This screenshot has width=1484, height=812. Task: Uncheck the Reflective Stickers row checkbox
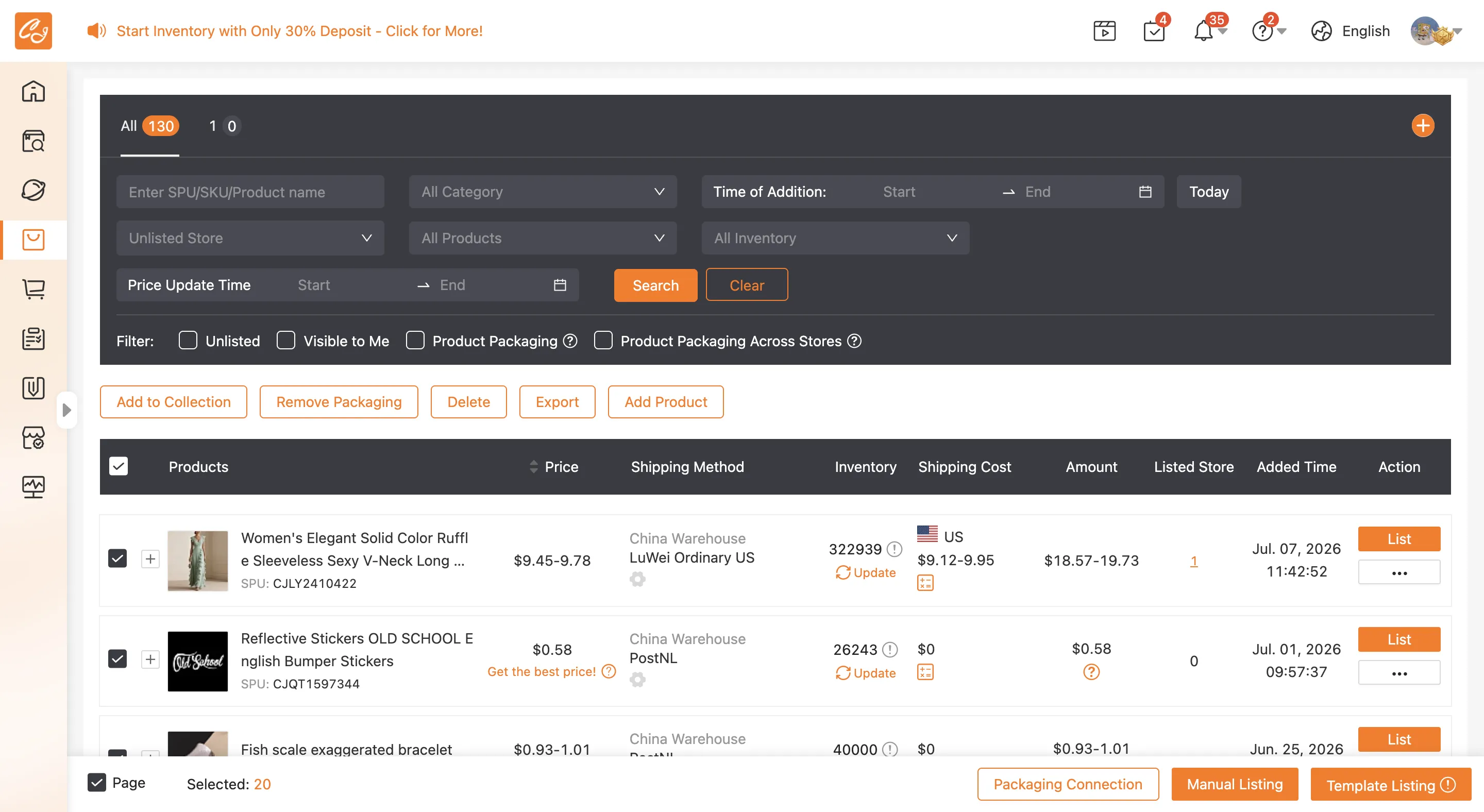tap(117, 659)
